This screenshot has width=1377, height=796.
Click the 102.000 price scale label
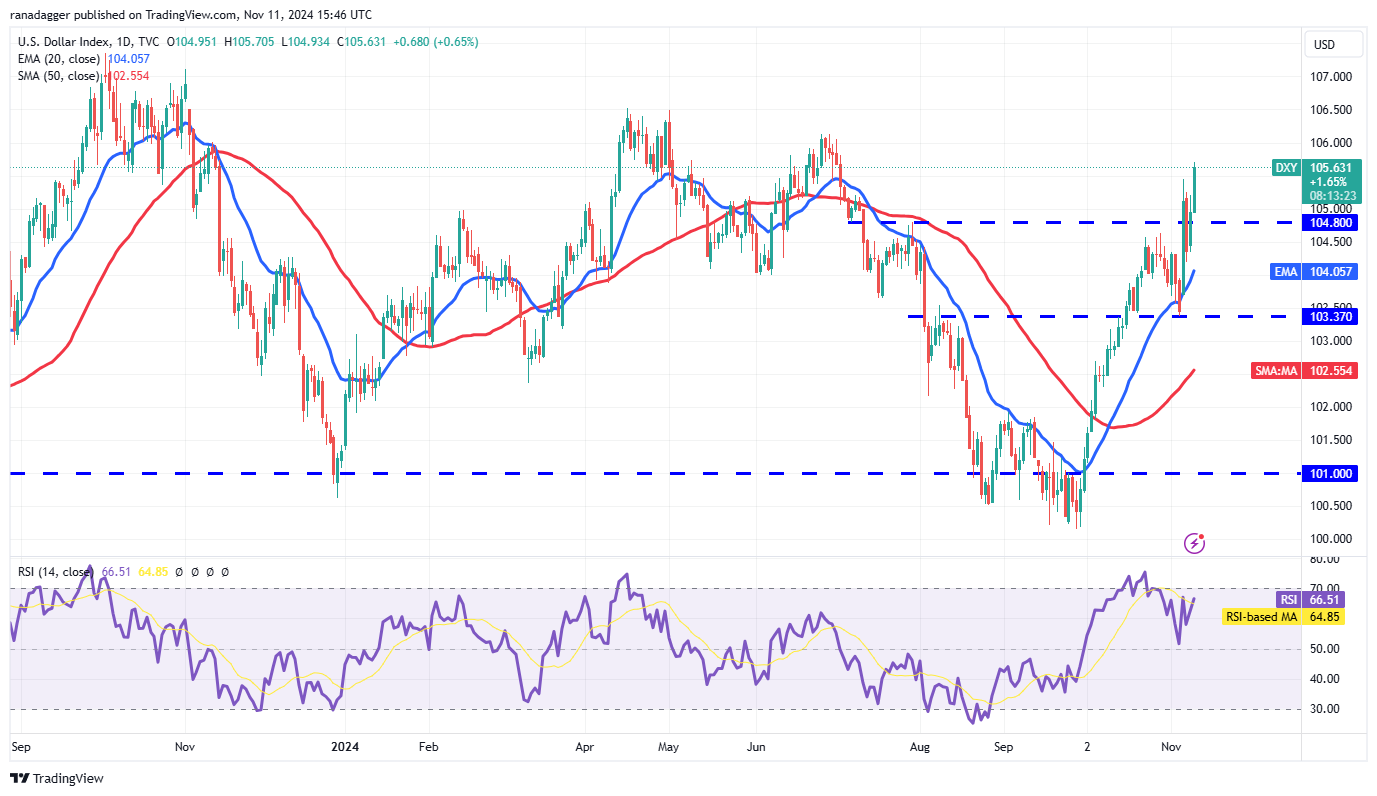tap(1330, 407)
